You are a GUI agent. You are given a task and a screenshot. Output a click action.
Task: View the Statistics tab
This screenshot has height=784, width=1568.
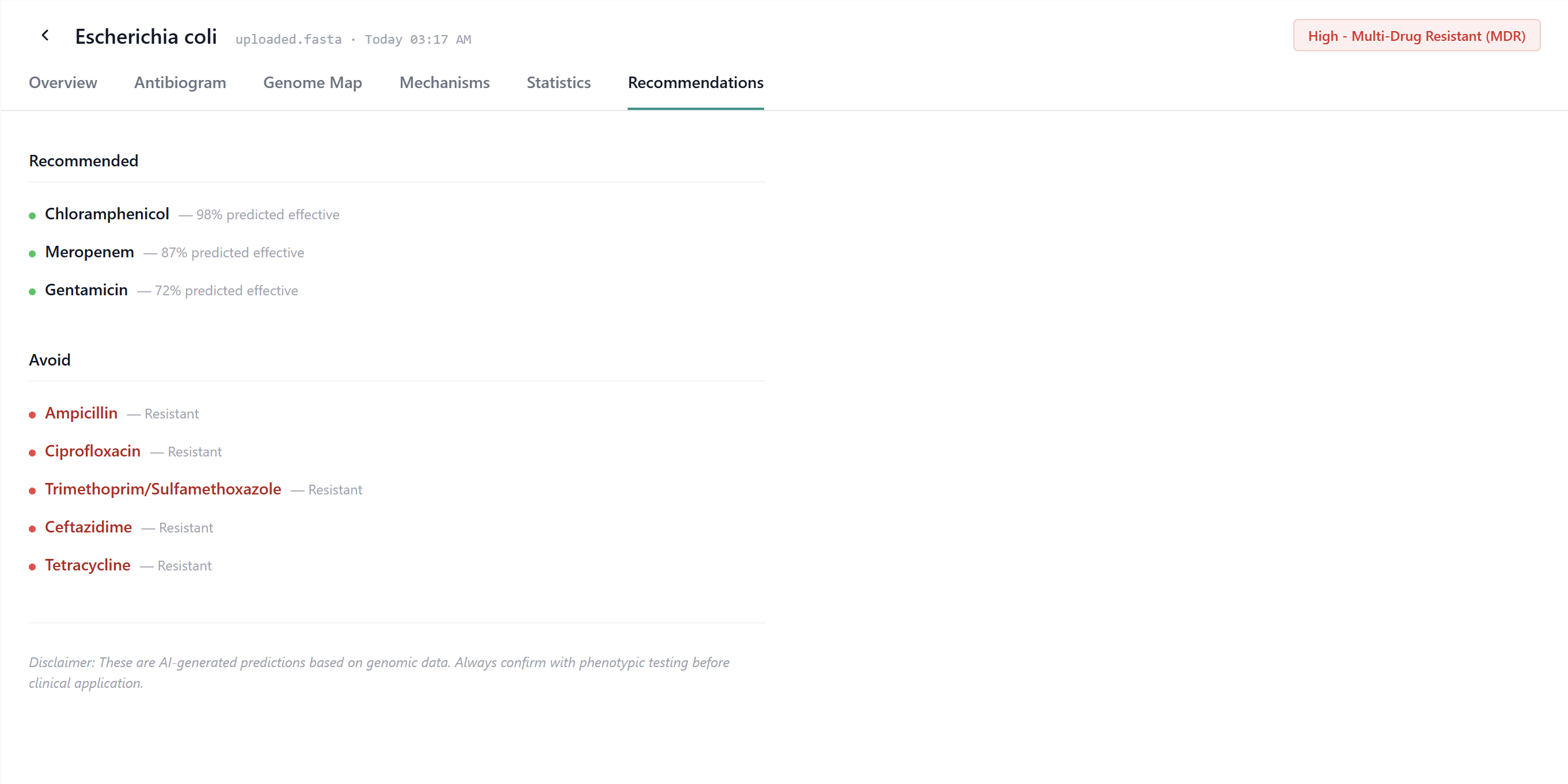point(558,83)
